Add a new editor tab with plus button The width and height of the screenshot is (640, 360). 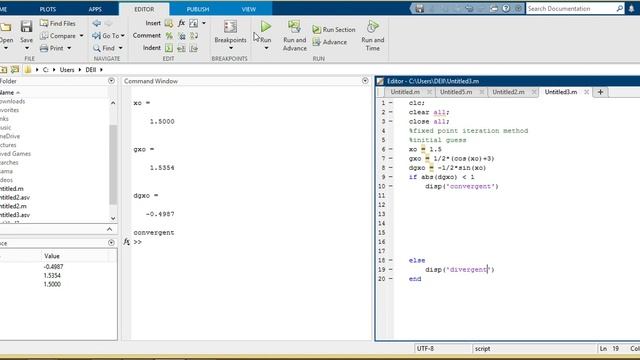pyautogui.click(x=600, y=92)
